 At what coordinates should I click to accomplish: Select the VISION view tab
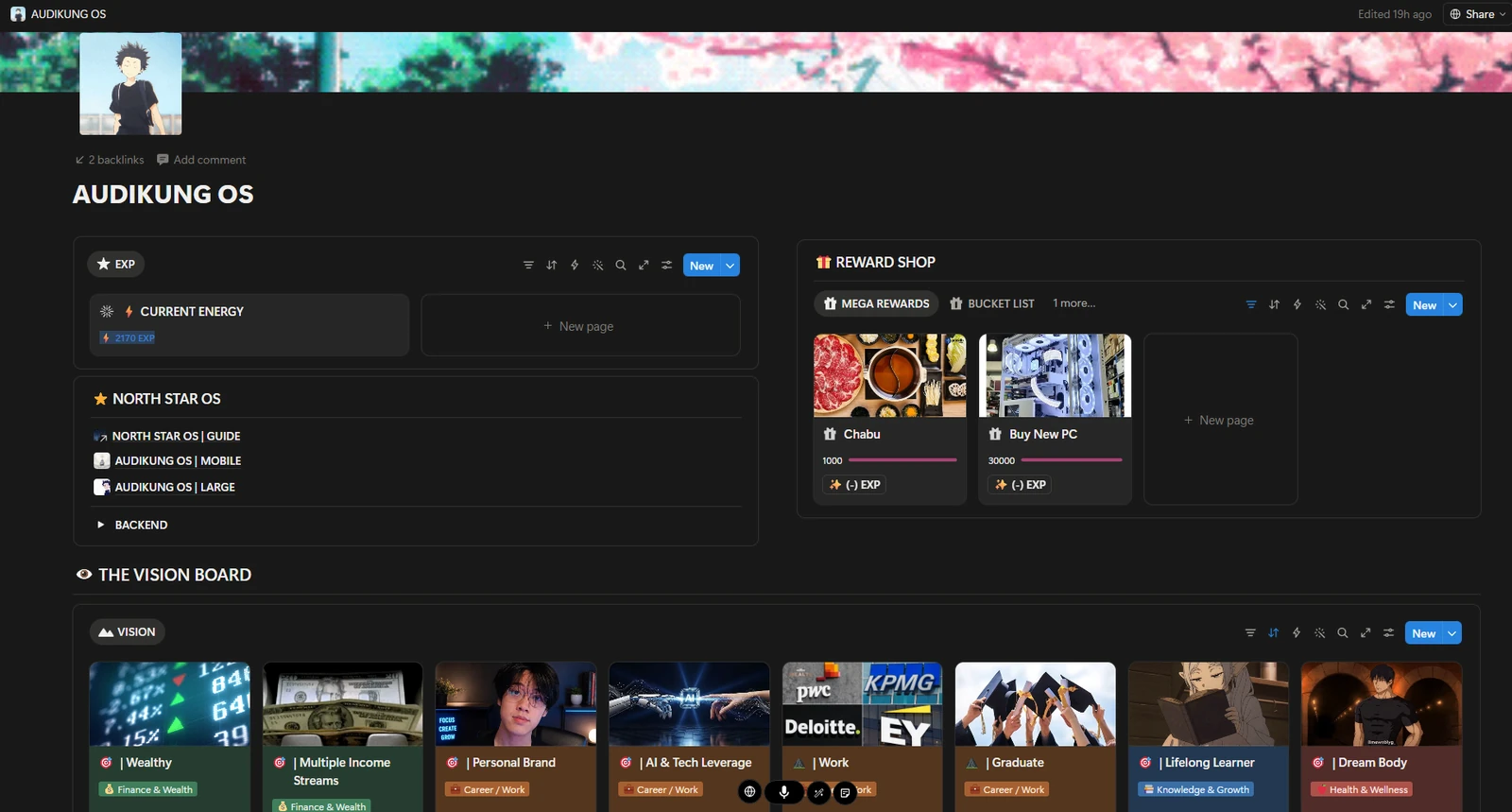click(127, 631)
